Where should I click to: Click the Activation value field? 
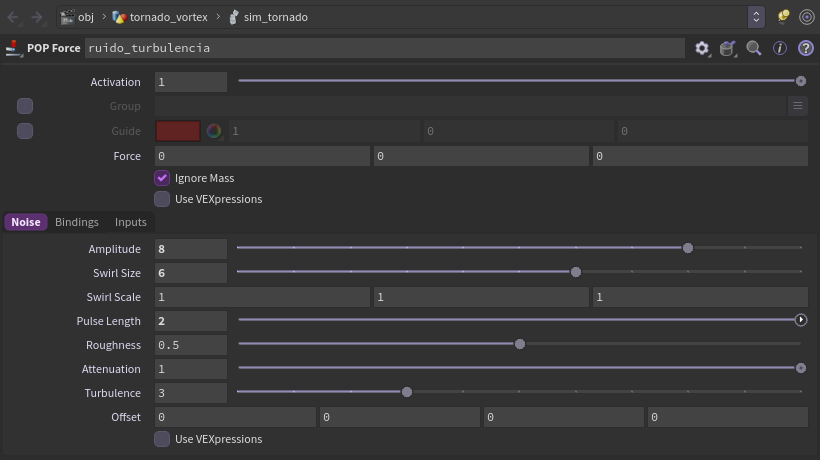tap(191, 82)
